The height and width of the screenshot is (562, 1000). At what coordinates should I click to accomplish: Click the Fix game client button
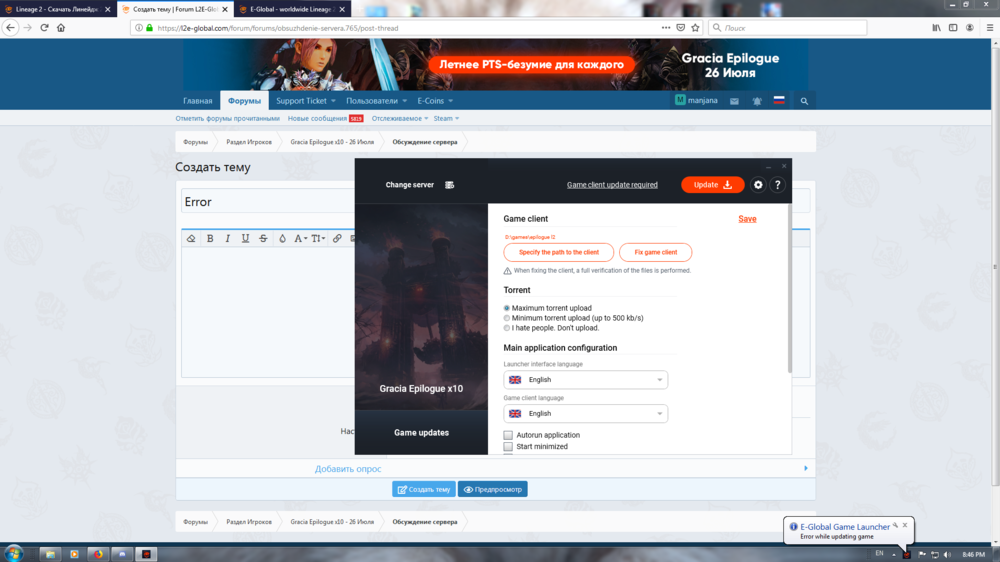[655, 252]
